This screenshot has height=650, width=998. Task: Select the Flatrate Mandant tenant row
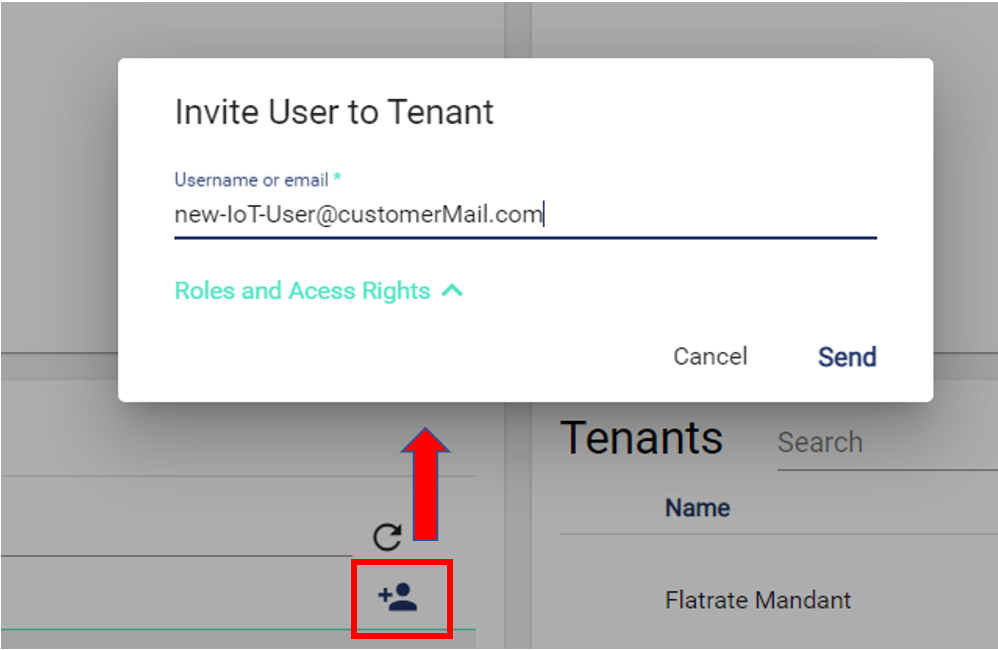(x=758, y=600)
